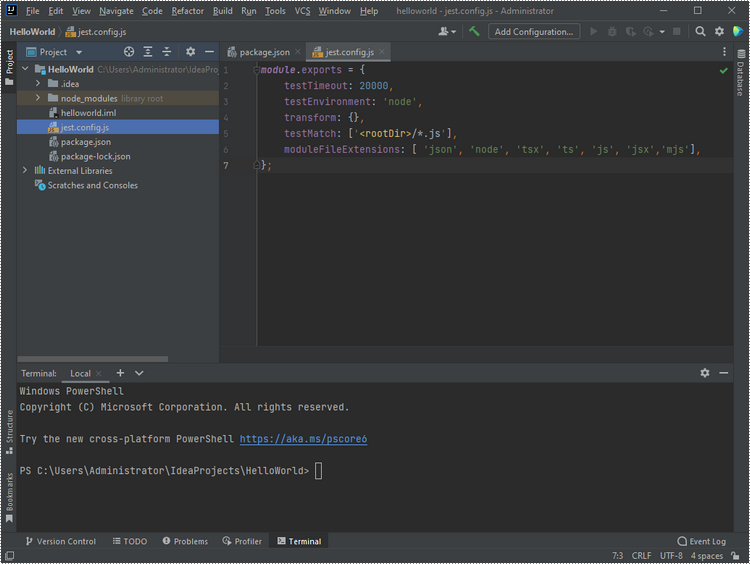Select Opened File locate target icon
This screenshot has width=750, height=564.
coord(129,52)
